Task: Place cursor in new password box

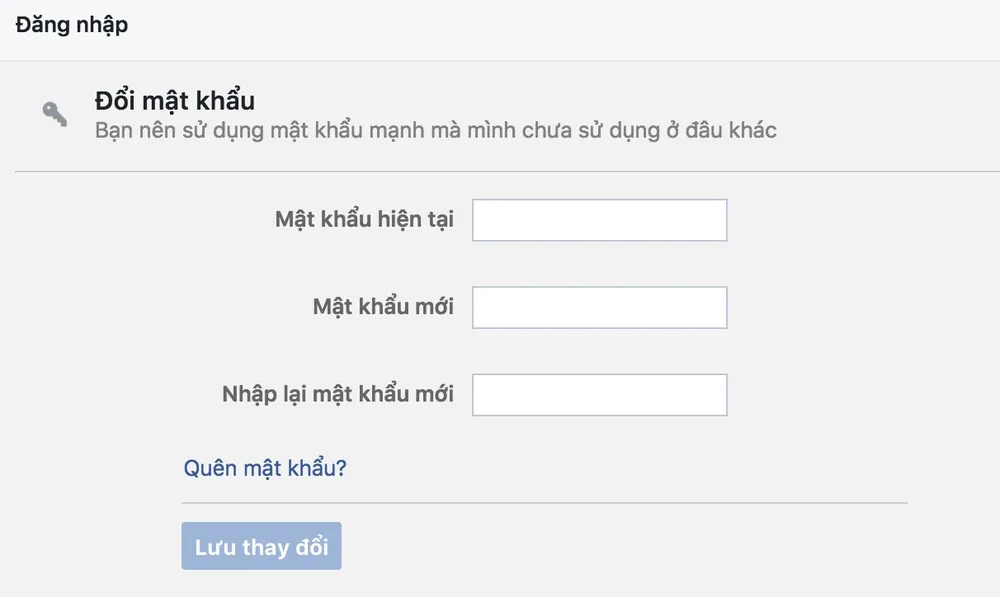Action: coord(599,307)
